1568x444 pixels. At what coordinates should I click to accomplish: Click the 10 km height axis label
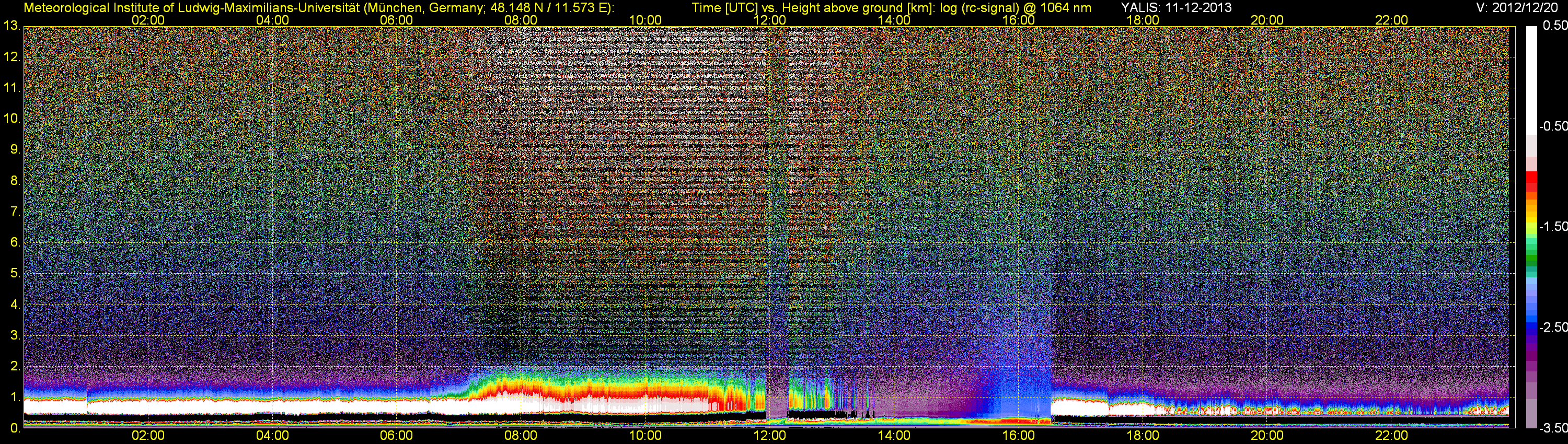(x=11, y=119)
